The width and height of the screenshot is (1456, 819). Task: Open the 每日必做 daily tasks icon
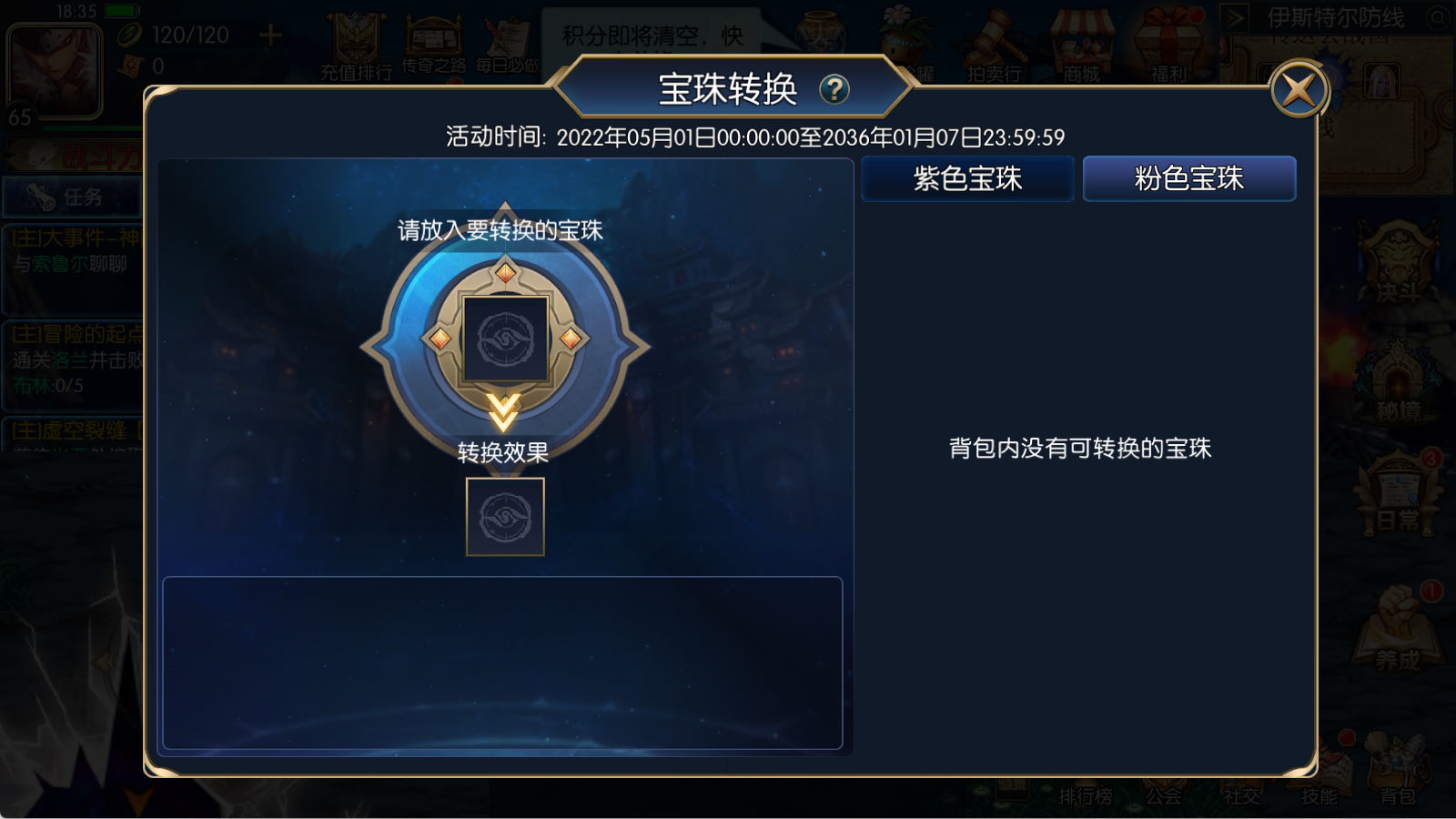(x=507, y=44)
